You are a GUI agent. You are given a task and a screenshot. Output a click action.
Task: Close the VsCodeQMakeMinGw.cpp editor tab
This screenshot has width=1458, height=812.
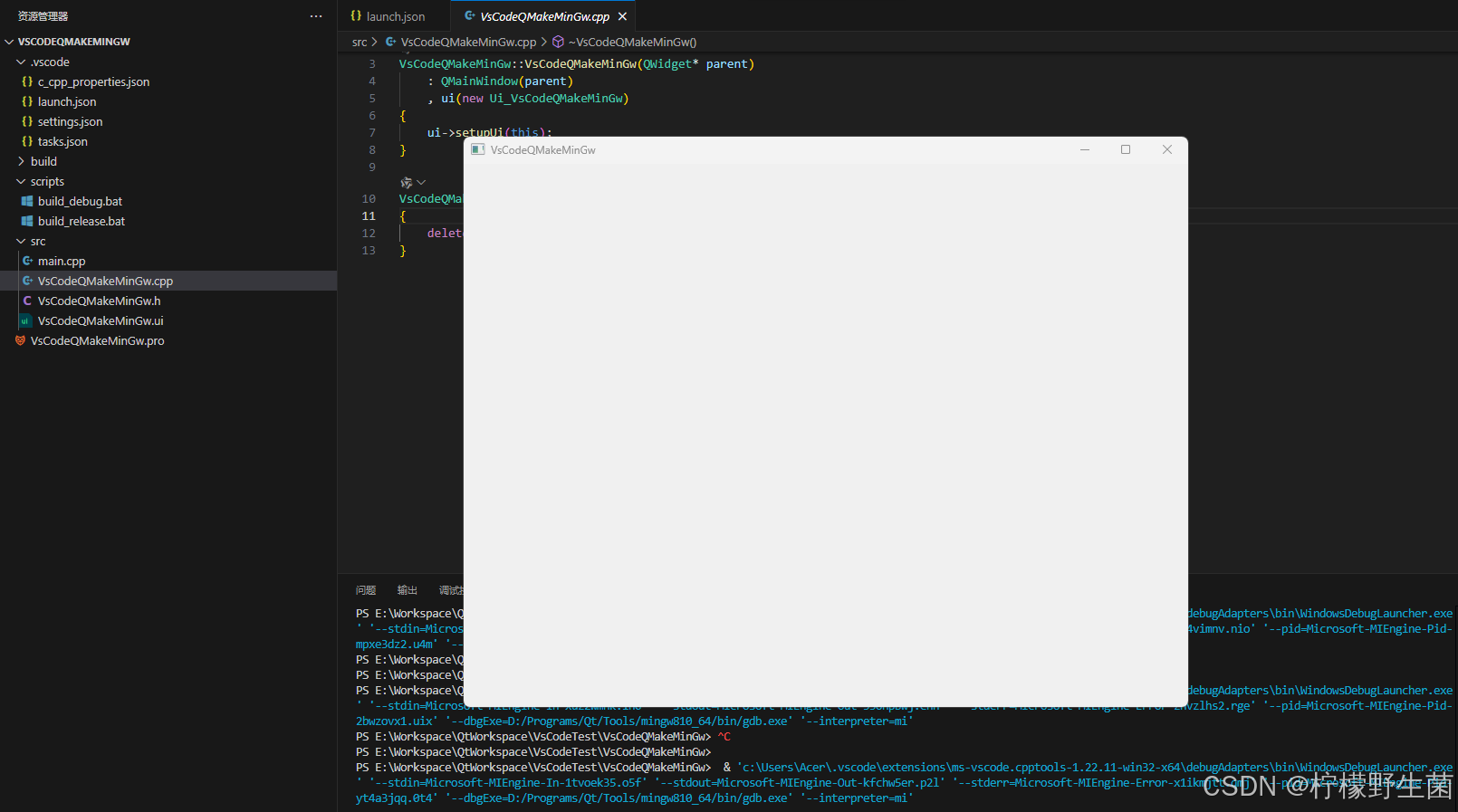[x=622, y=16]
